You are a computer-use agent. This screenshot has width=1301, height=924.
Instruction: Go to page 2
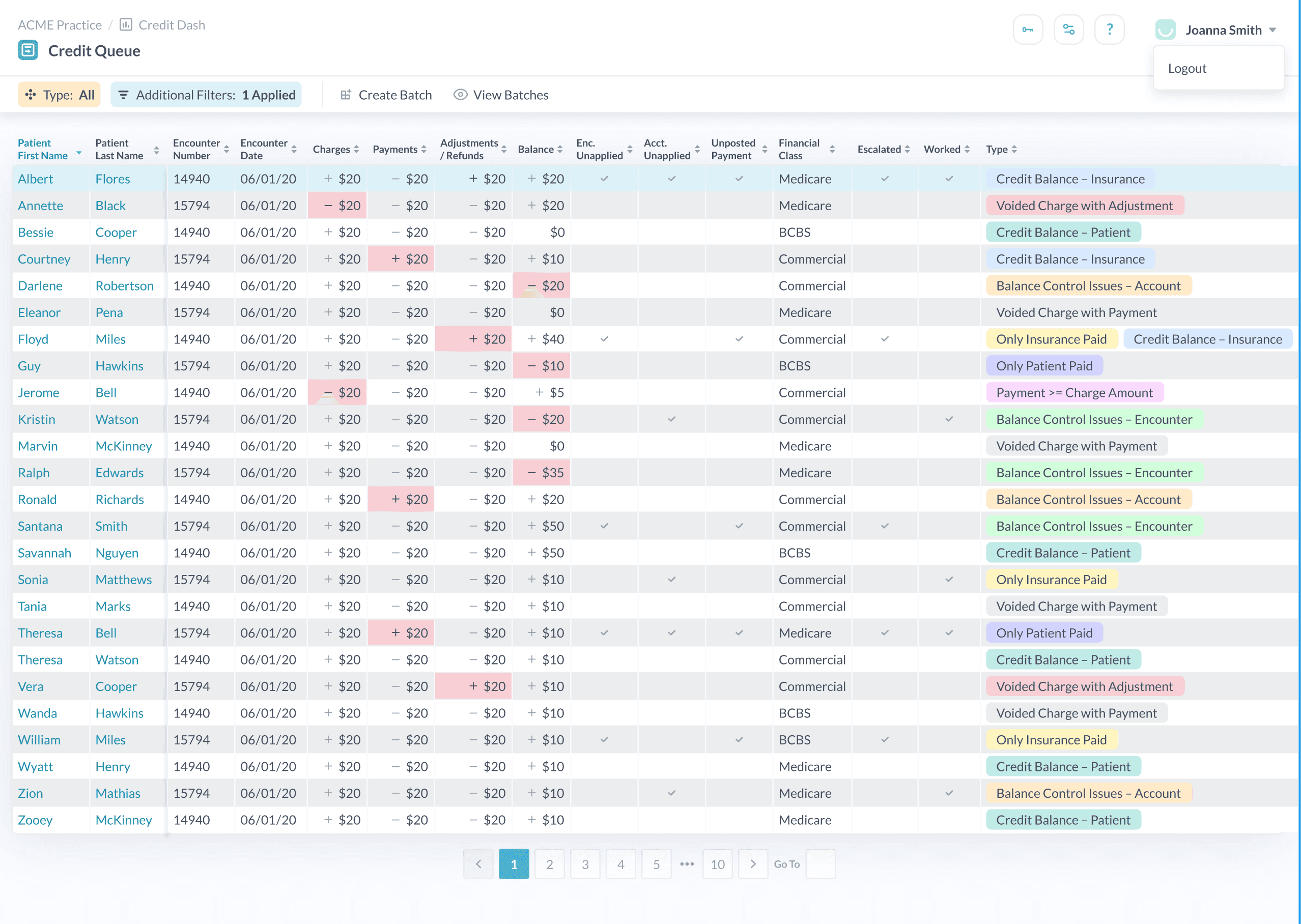[x=549, y=863]
